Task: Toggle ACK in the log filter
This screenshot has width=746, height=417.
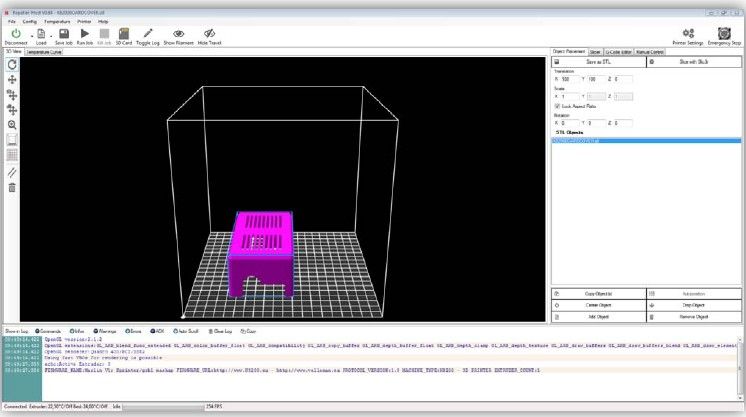Action: pos(157,331)
